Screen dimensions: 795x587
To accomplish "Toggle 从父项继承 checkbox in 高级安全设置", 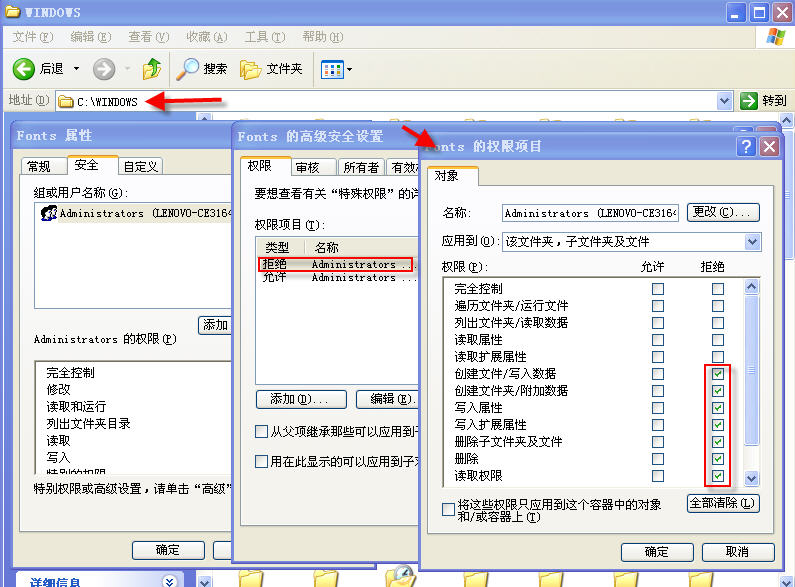I will (261, 431).
